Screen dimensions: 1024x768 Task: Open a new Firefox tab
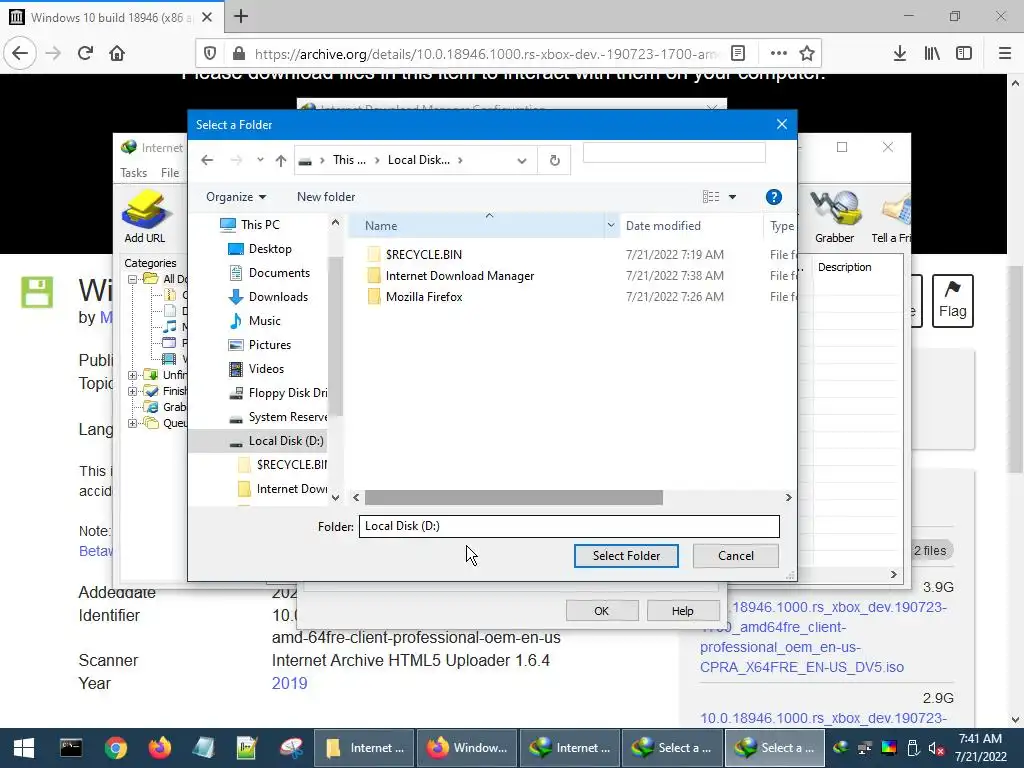[x=241, y=16]
